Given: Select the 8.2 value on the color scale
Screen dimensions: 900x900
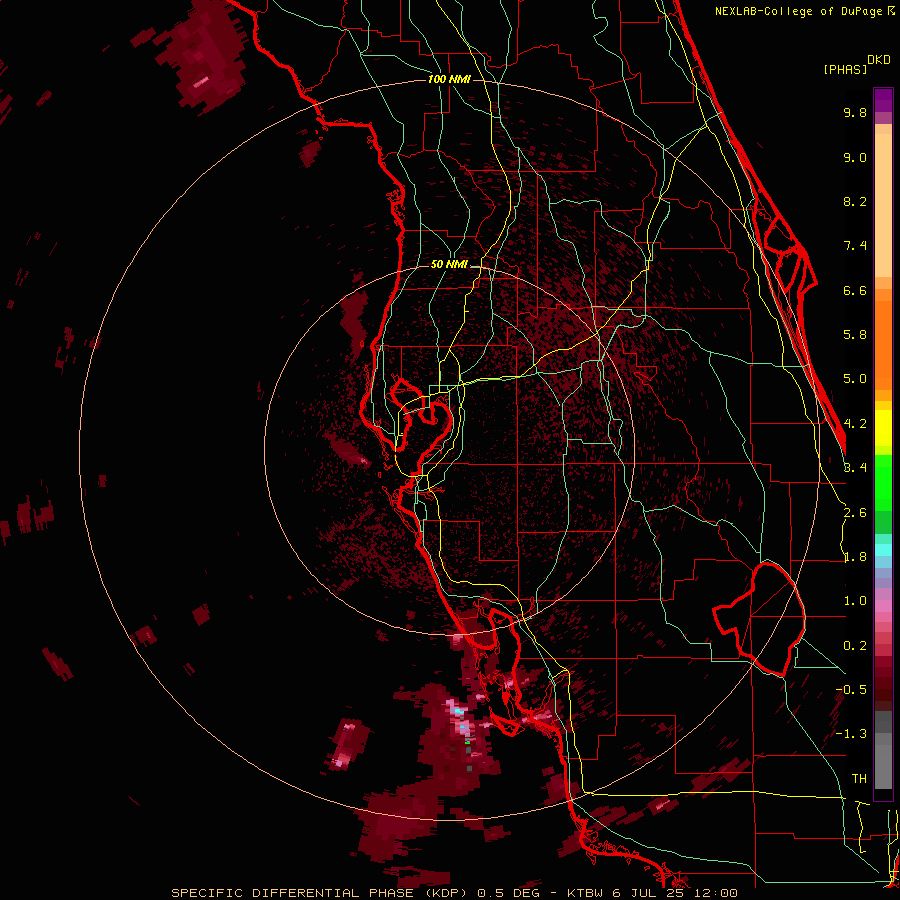Looking at the screenshot, I should point(855,201).
